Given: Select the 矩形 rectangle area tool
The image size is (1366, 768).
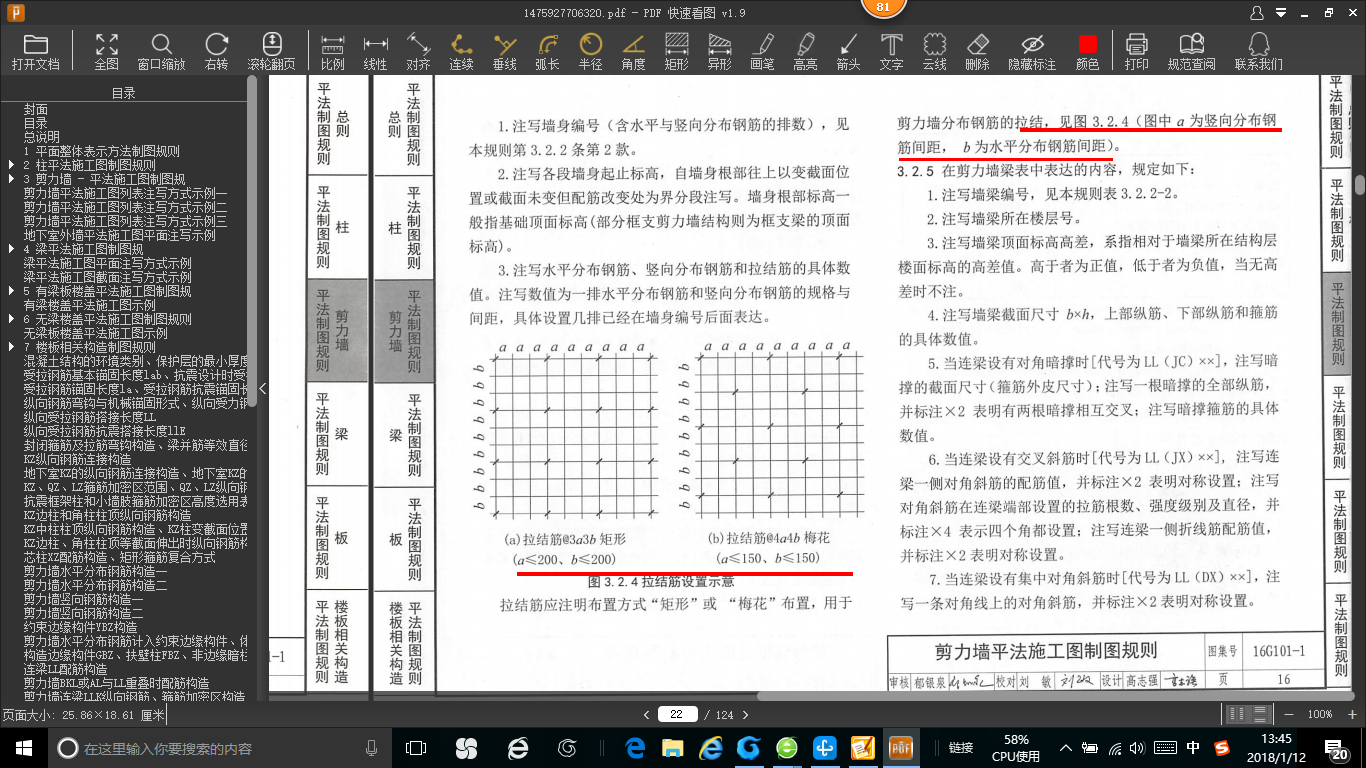Looking at the screenshot, I should point(676,51).
